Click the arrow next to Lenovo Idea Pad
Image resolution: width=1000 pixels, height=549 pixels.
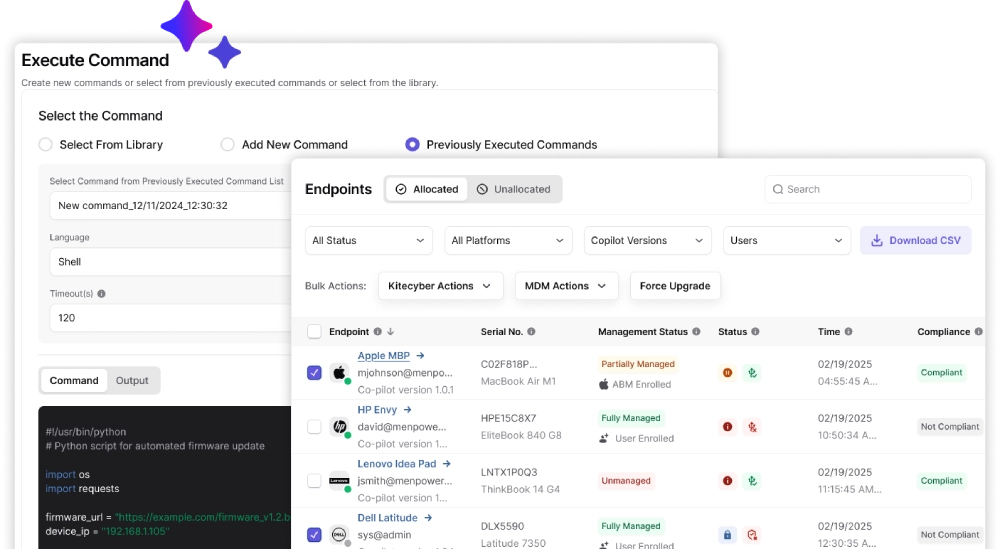(446, 464)
